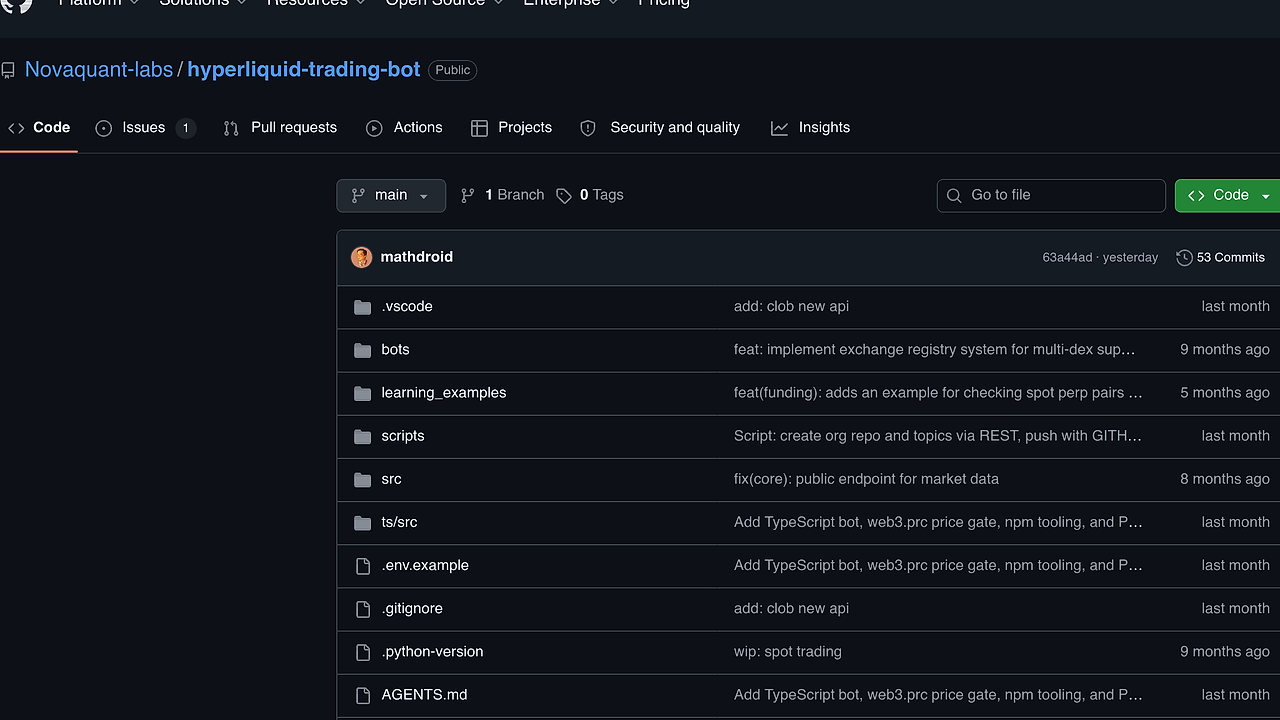Click the .python-version file icon

coord(363,652)
